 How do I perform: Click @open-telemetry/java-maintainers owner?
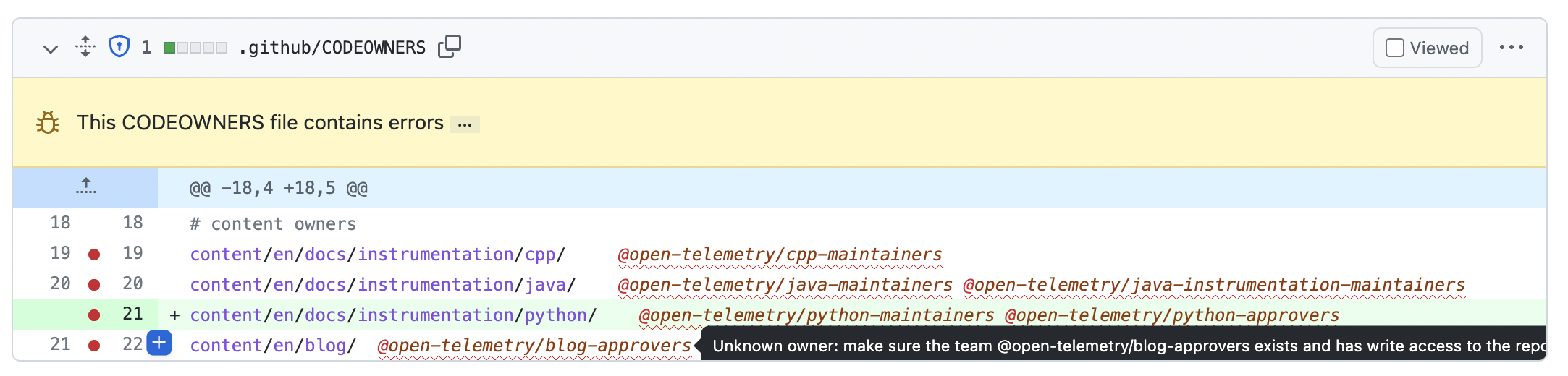[x=785, y=285]
